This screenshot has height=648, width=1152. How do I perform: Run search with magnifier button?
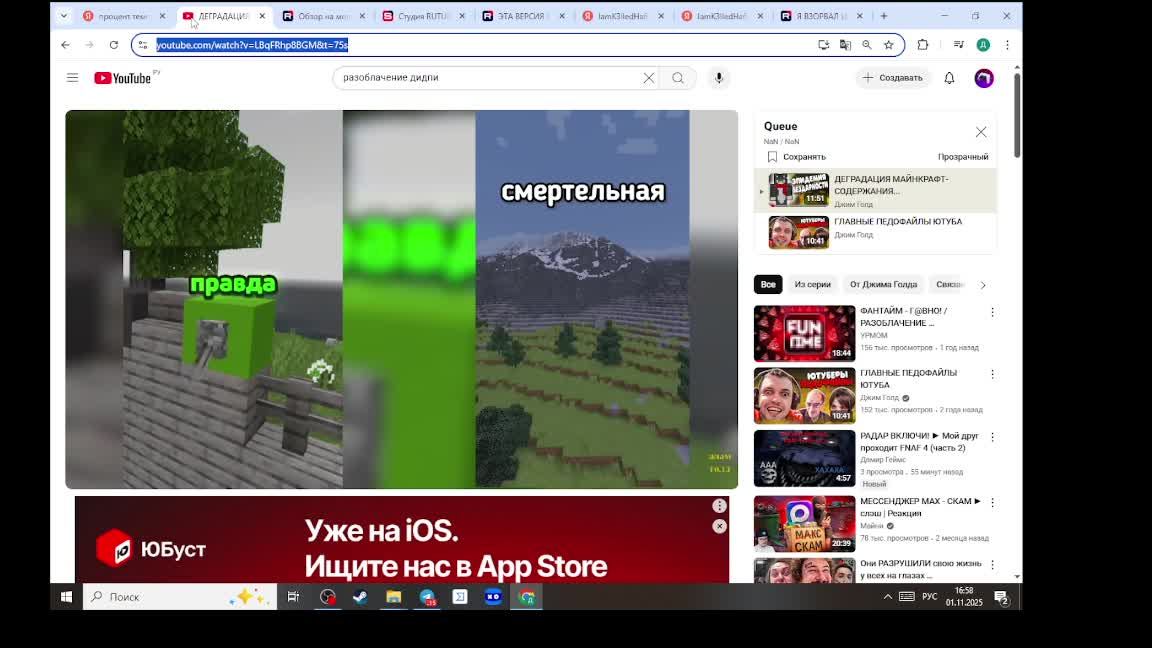678,78
